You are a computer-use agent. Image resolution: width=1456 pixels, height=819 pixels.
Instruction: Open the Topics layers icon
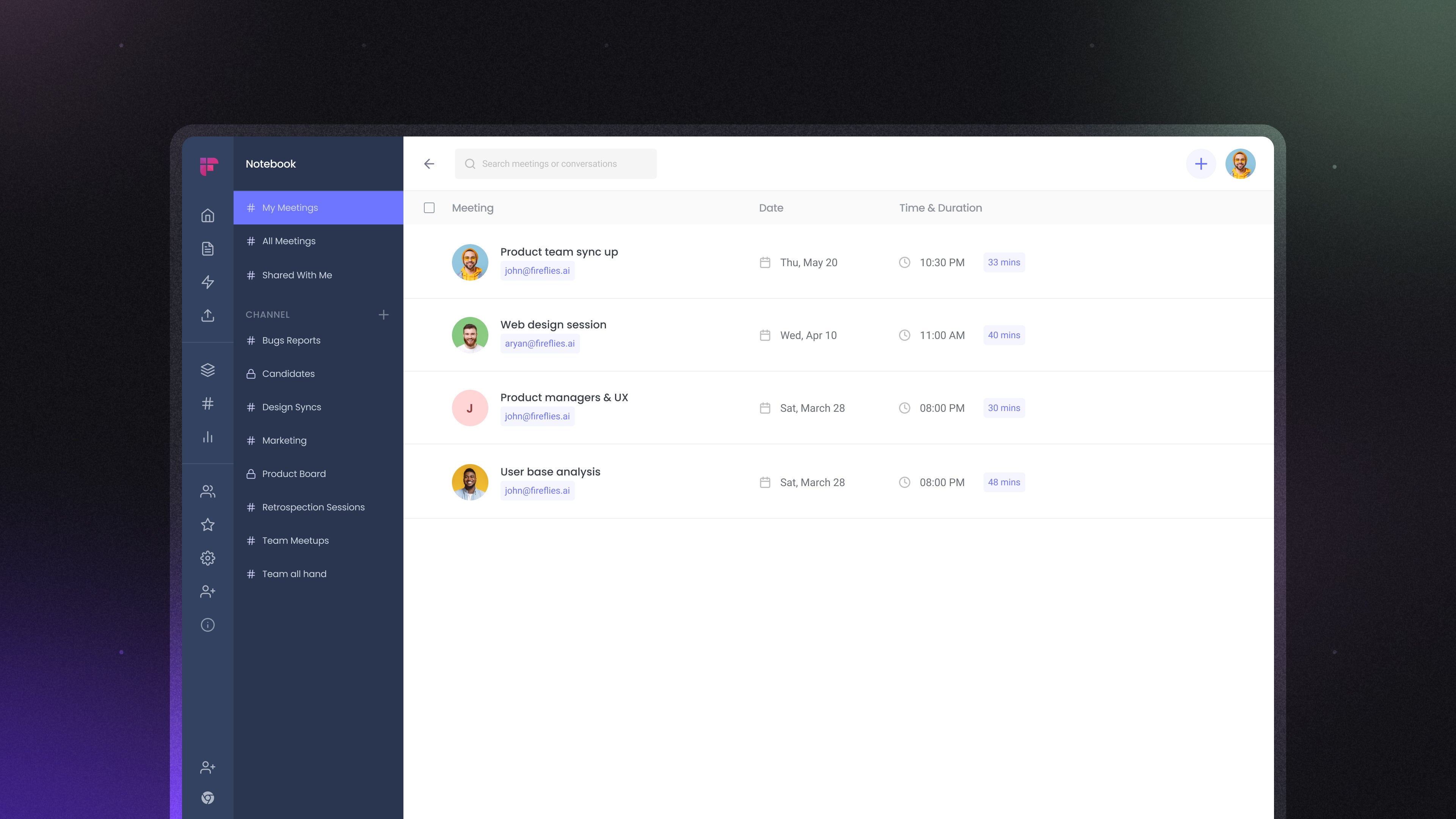coord(207,370)
